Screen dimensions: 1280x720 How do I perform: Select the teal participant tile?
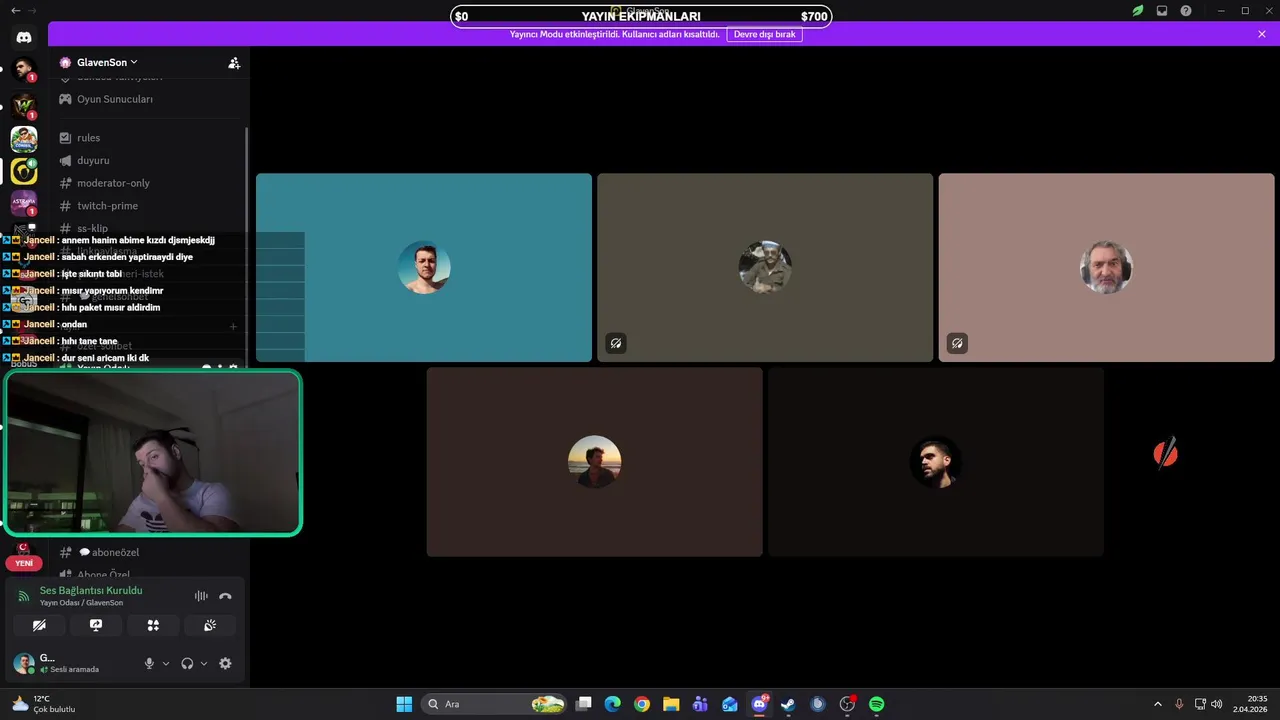click(424, 268)
